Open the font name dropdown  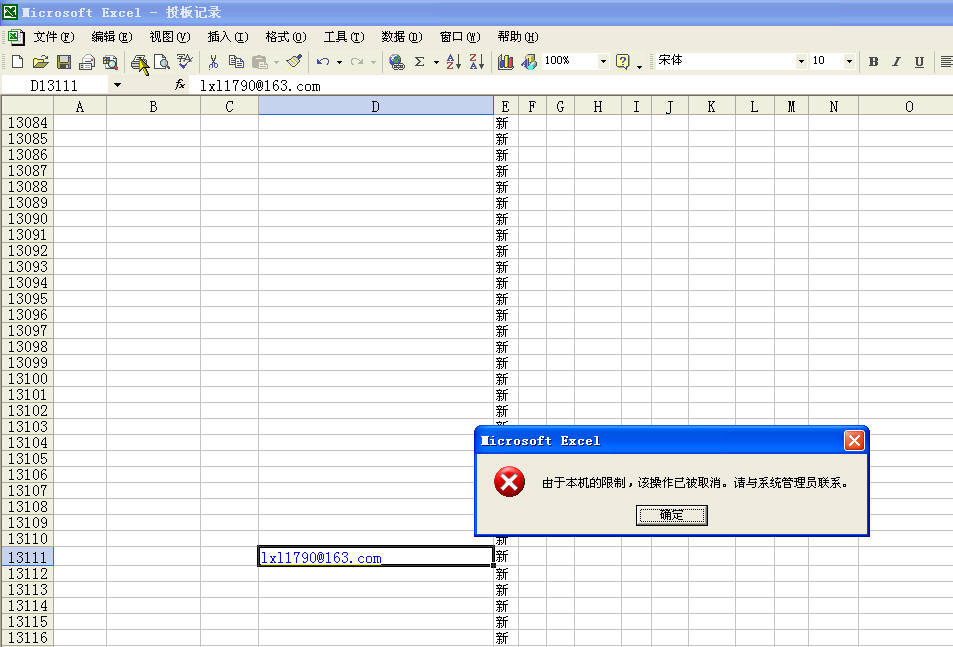801,61
